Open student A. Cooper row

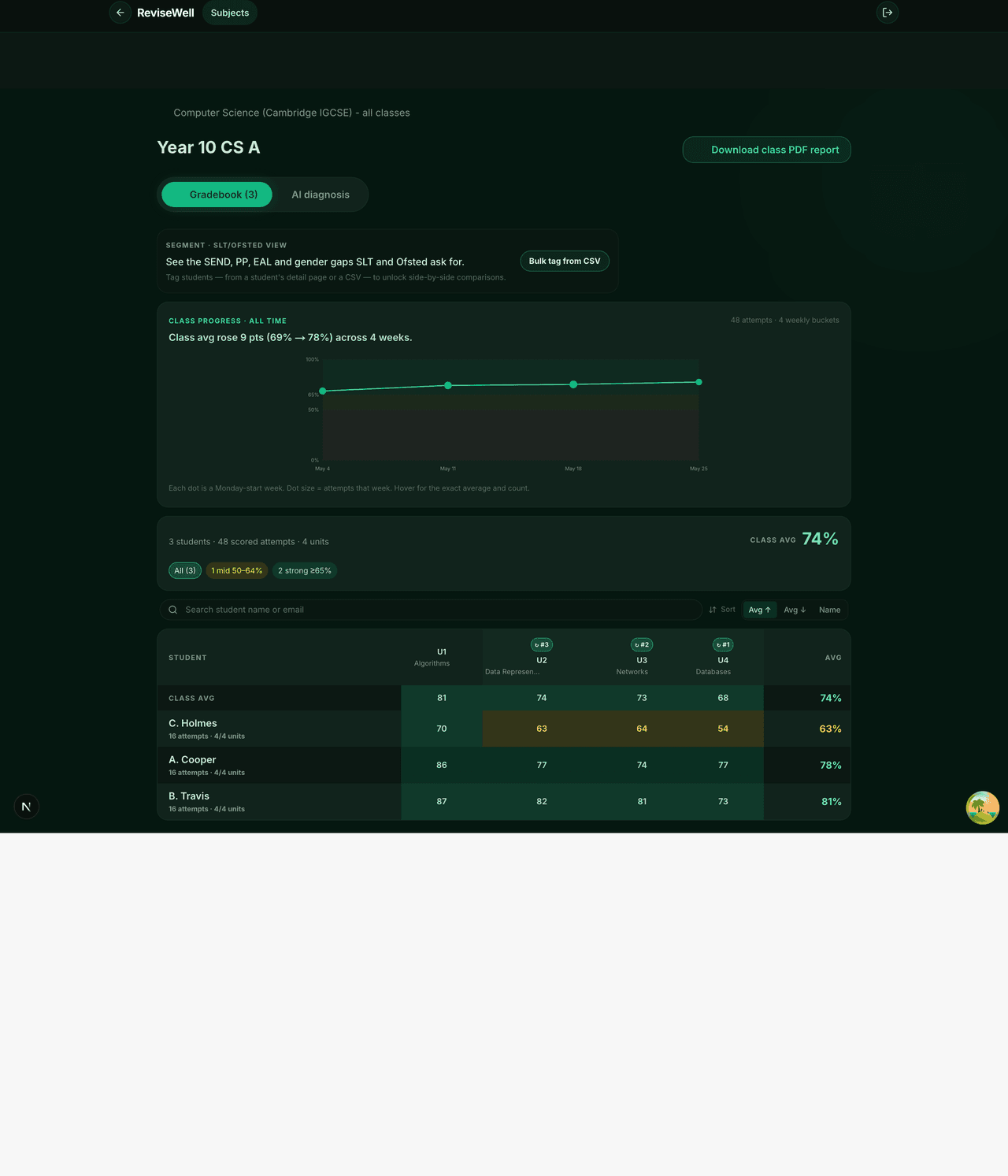[x=504, y=765]
